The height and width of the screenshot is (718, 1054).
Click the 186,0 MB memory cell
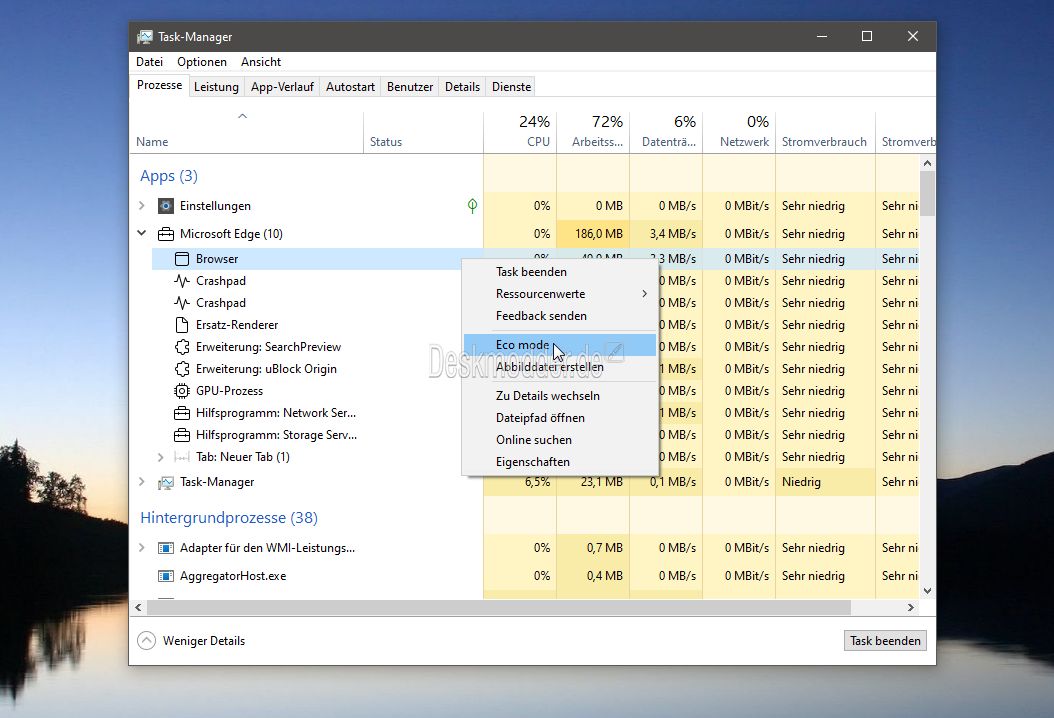click(594, 234)
